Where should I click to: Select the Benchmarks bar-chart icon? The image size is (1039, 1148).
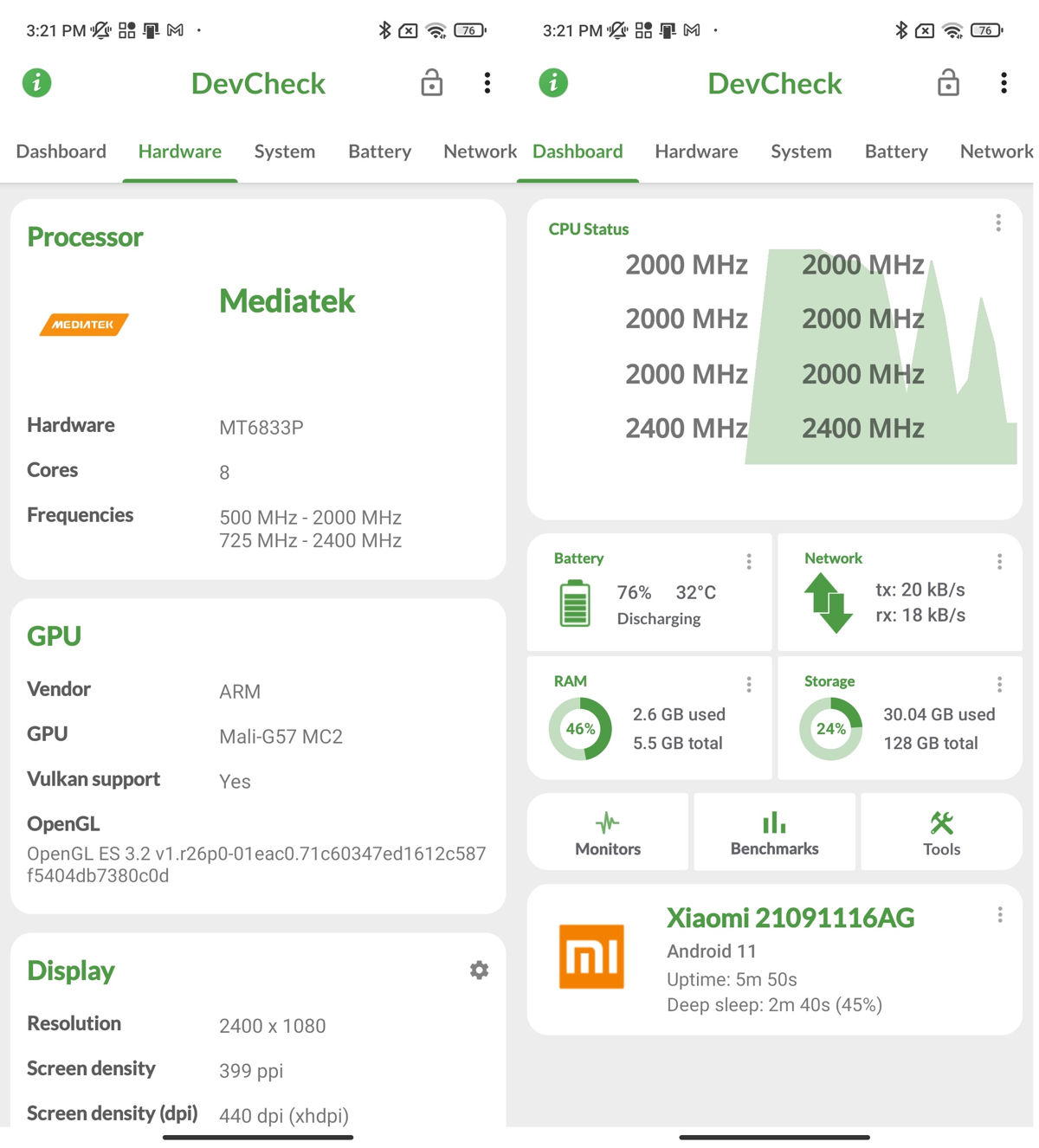(773, 821)
